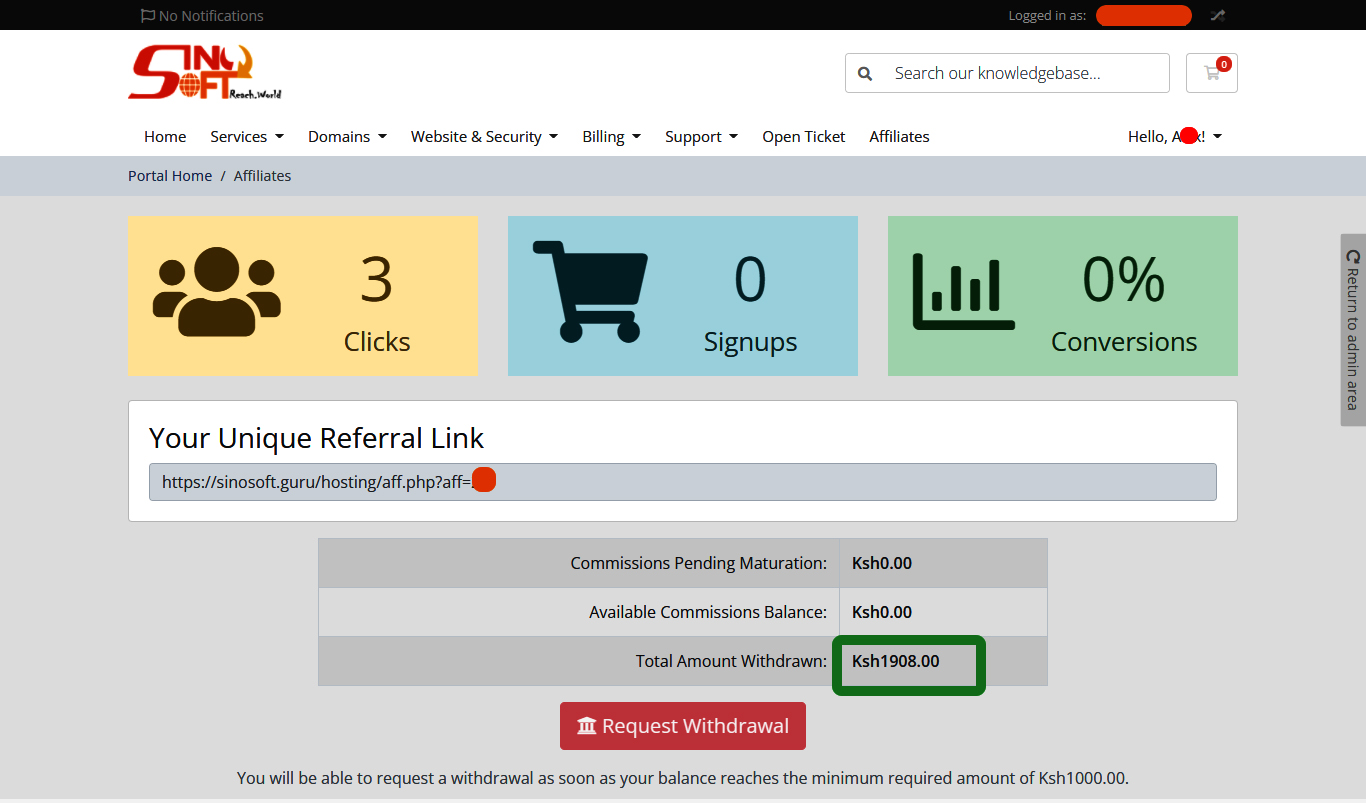The width and height of the screenshot is (1366, 803).
Task: Open the Support dropdown menu
Action: [x=701, y=137]
